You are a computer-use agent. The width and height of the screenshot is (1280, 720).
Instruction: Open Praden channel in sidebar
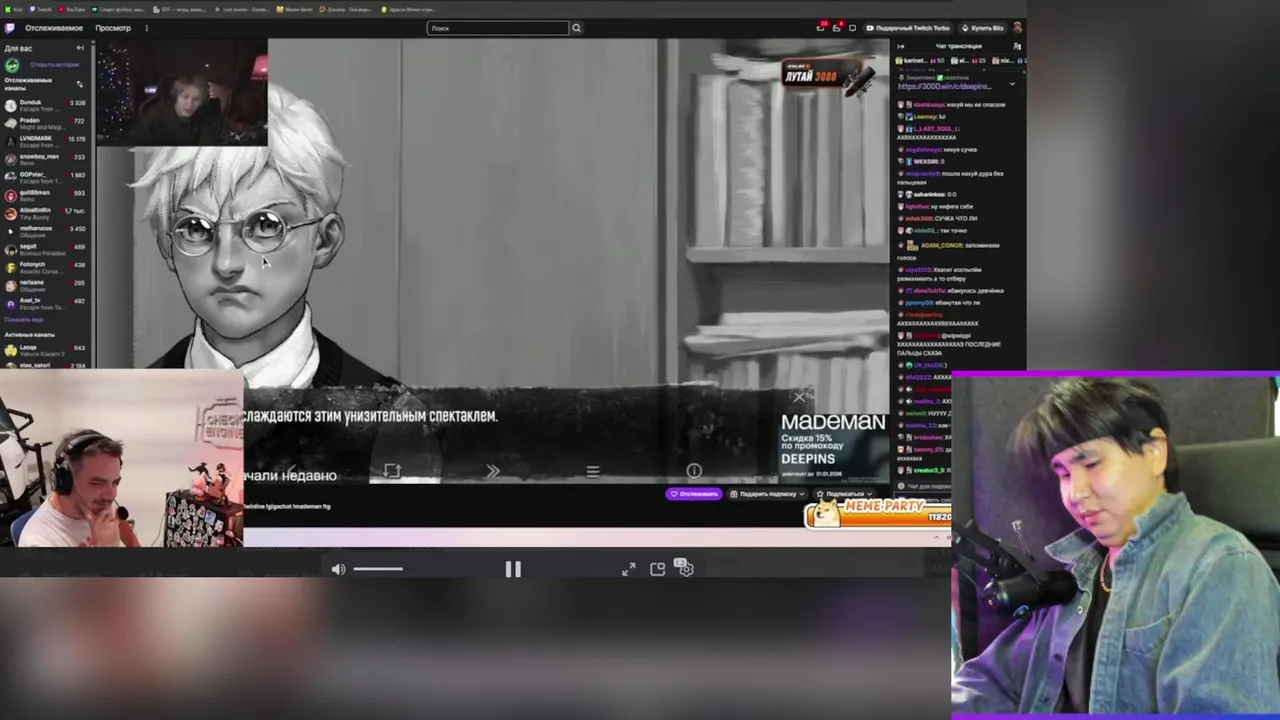click(46, 123)
